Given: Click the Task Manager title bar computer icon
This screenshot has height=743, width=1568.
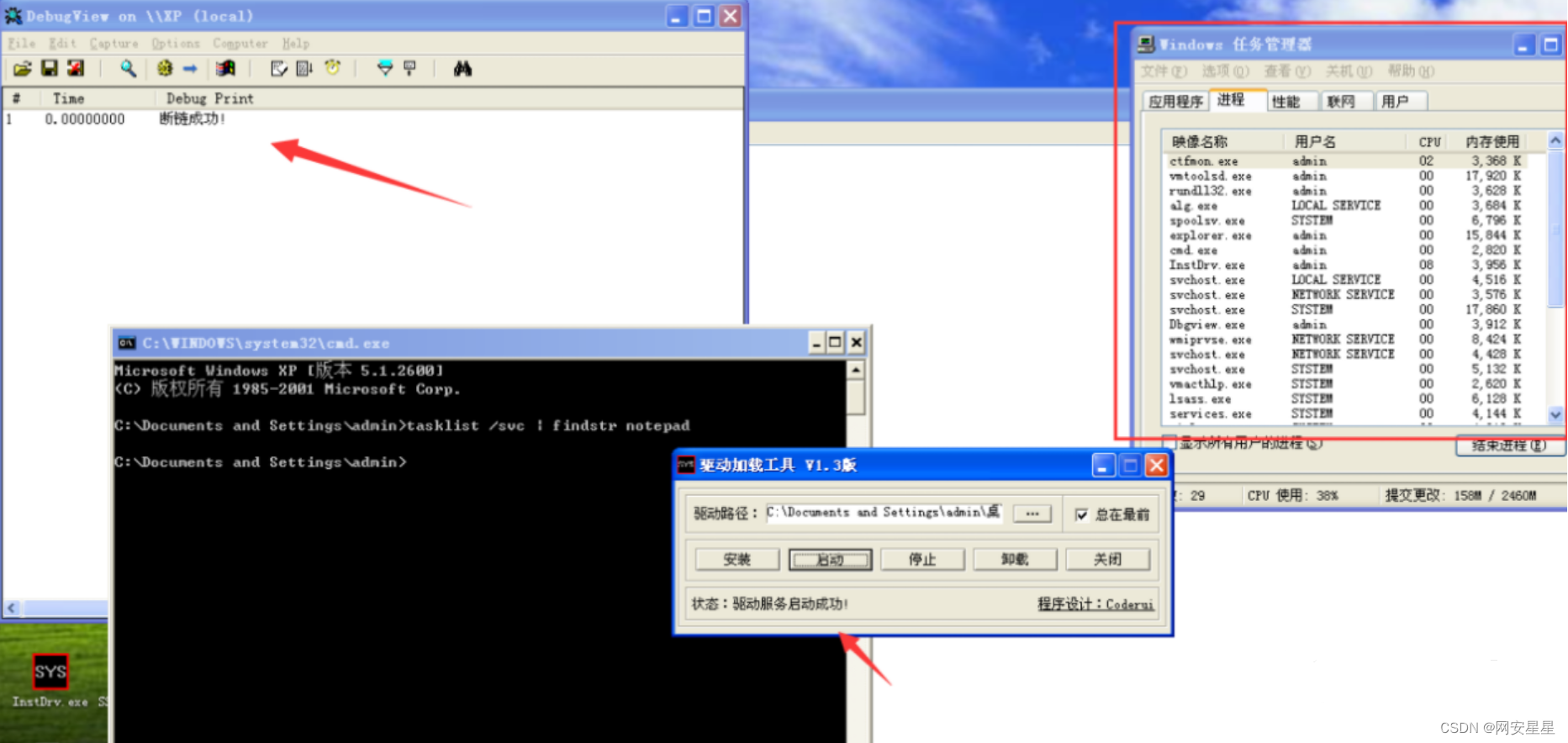Looking at the screenshot, I should pyautogui.click(x=1146, y=45).
